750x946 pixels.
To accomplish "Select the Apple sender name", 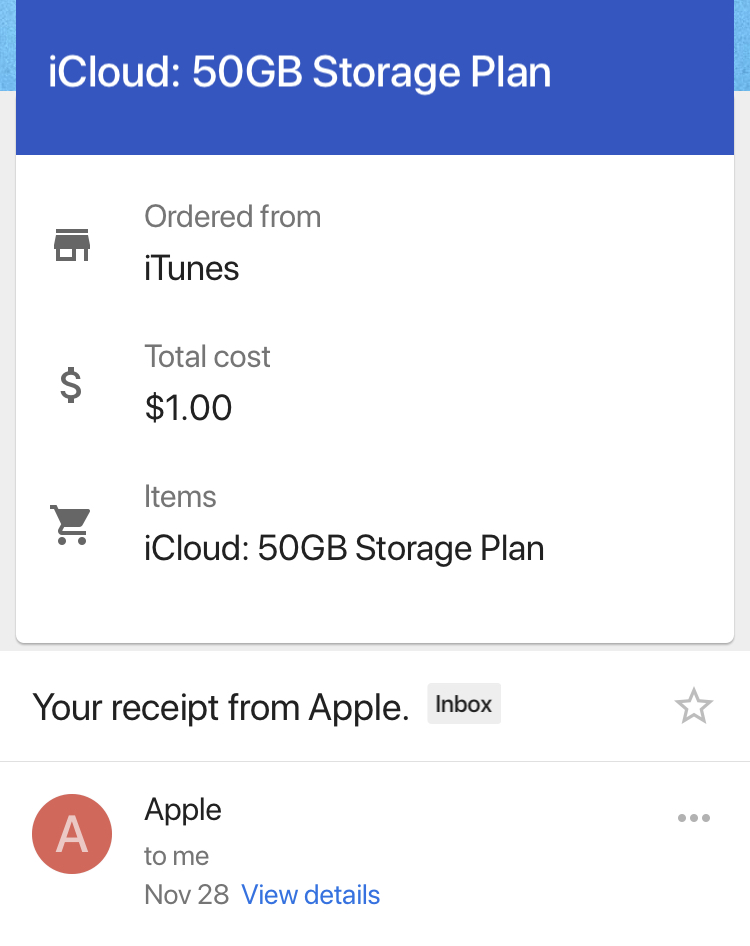I will tap(183, 809).
